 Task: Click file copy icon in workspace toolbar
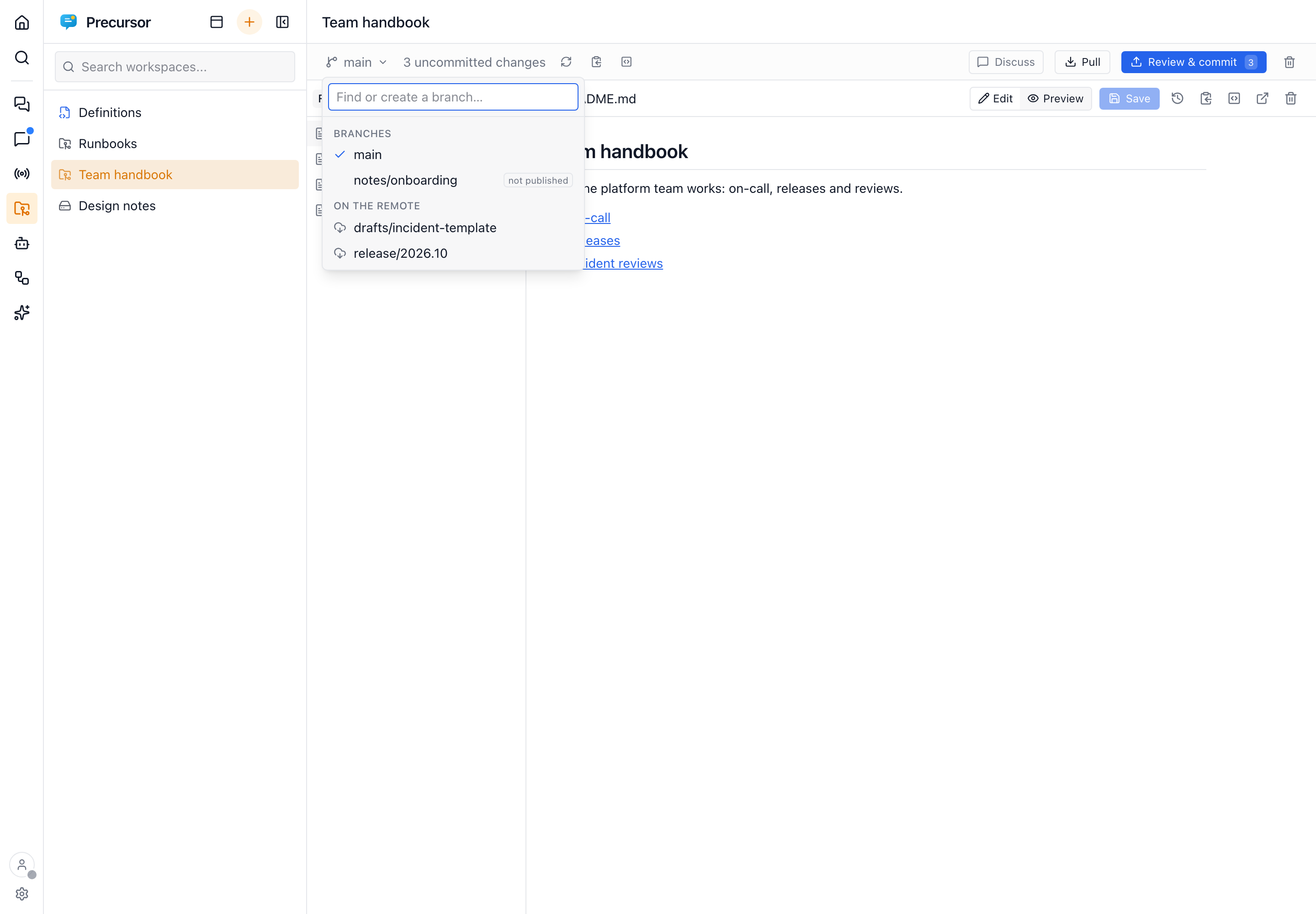pyautogui.click(x=596, y=62)
